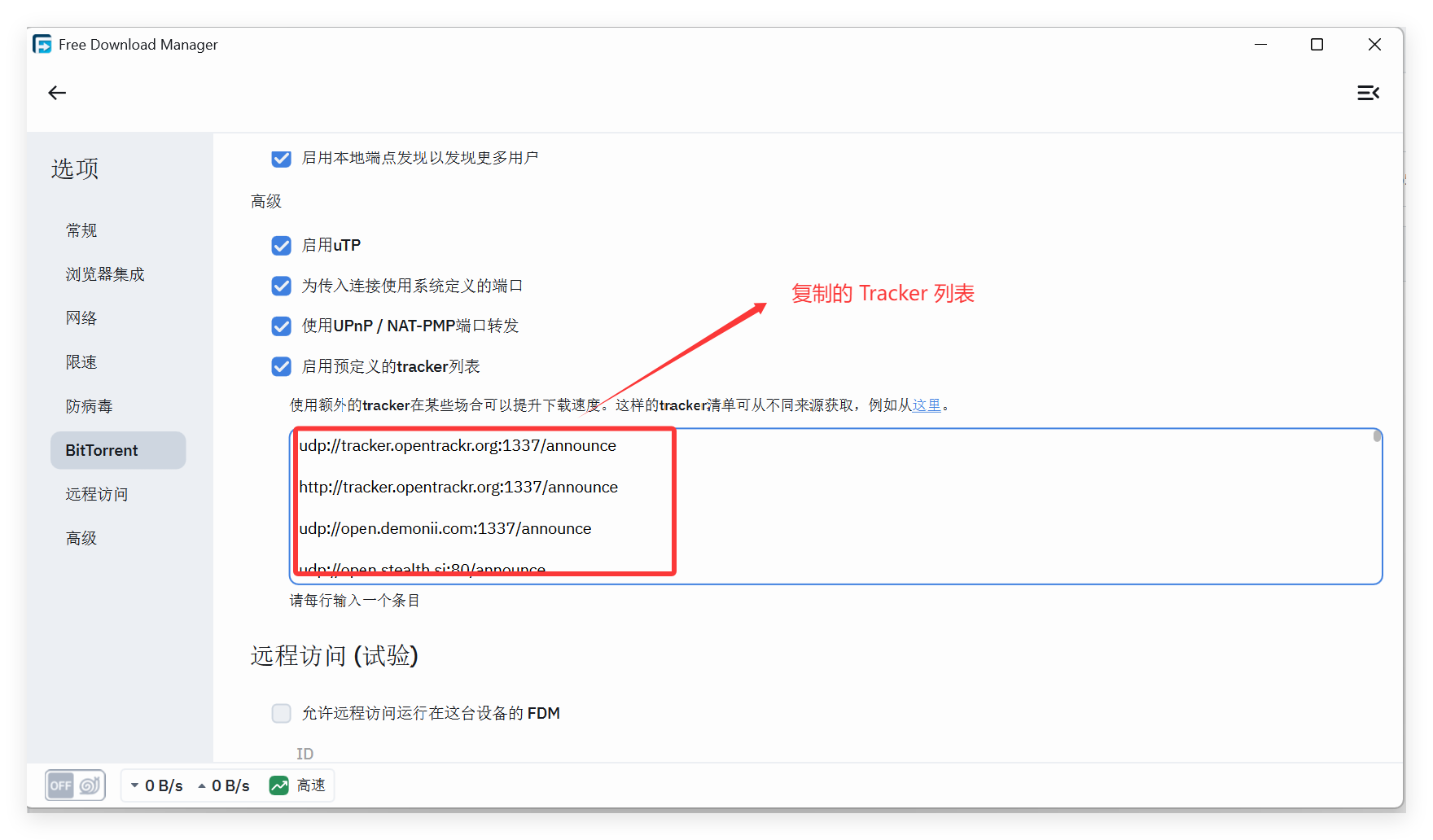The width and height of the screenshot is (1433, 840).
Task: Click the 高级 heading above 启用uTP
Action: pos(266,201)
